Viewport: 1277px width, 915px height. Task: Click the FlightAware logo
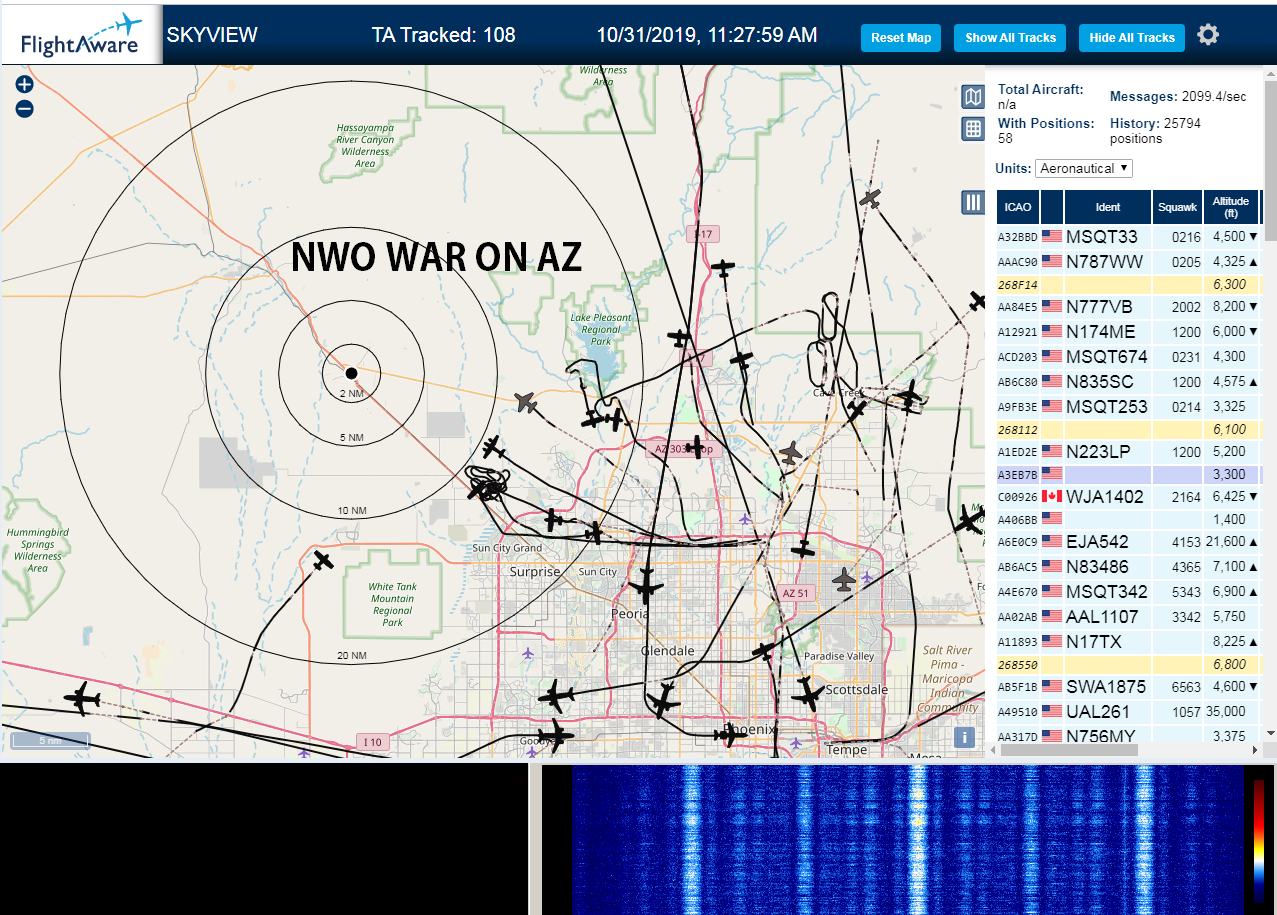tap(81, 35)
